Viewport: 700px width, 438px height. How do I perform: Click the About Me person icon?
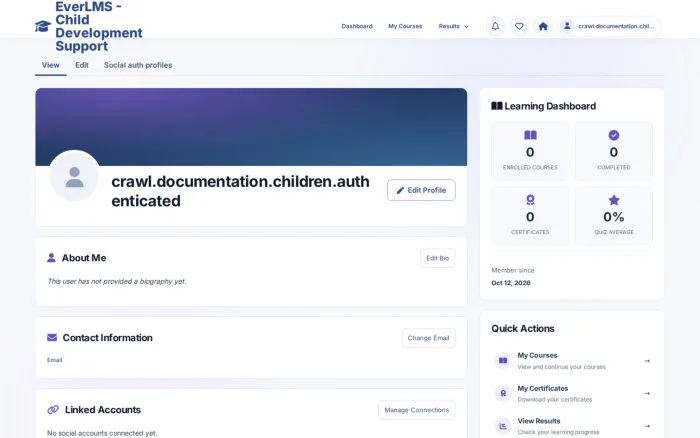click(51, 258)
